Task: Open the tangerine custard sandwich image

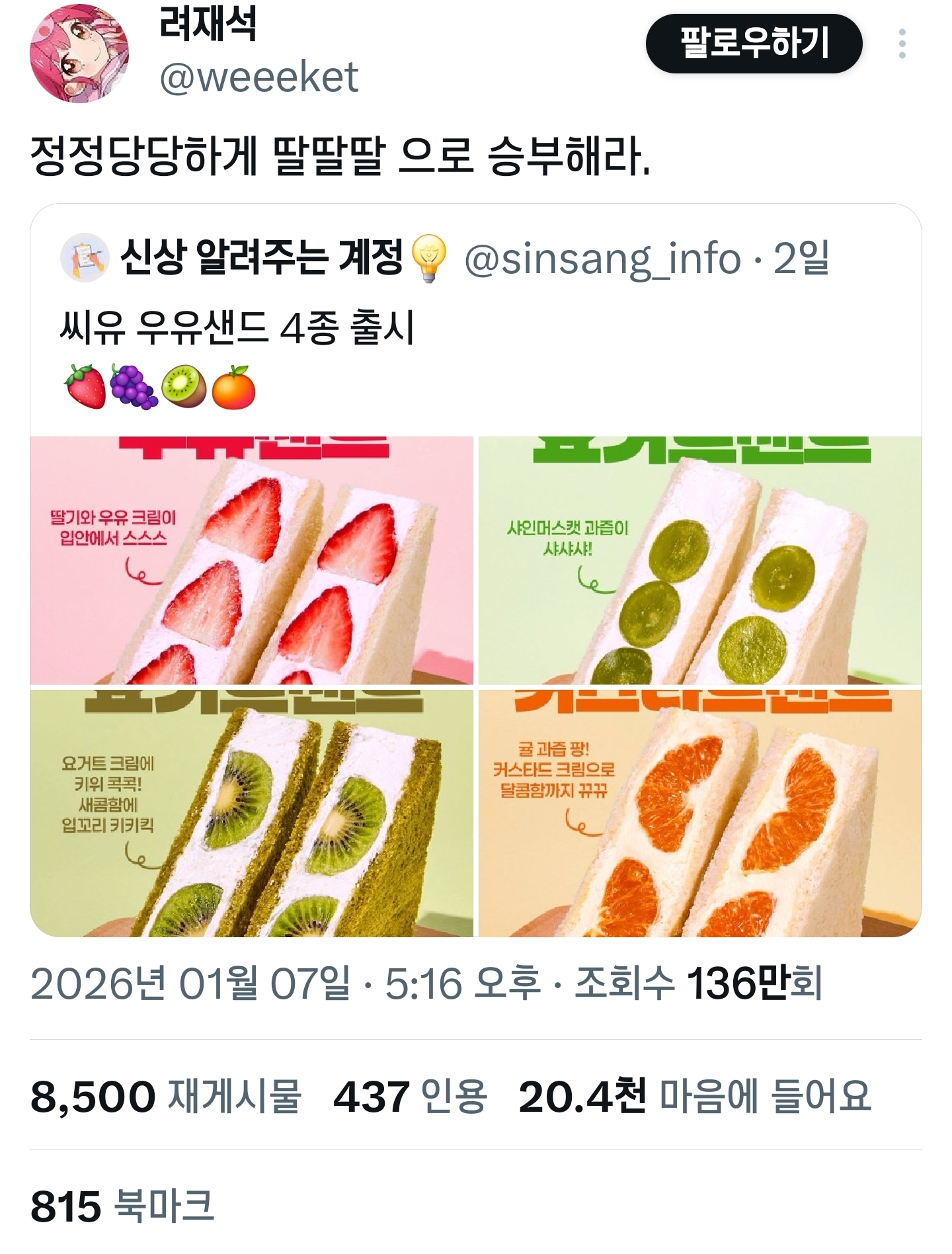Action: tap(700, 813)
